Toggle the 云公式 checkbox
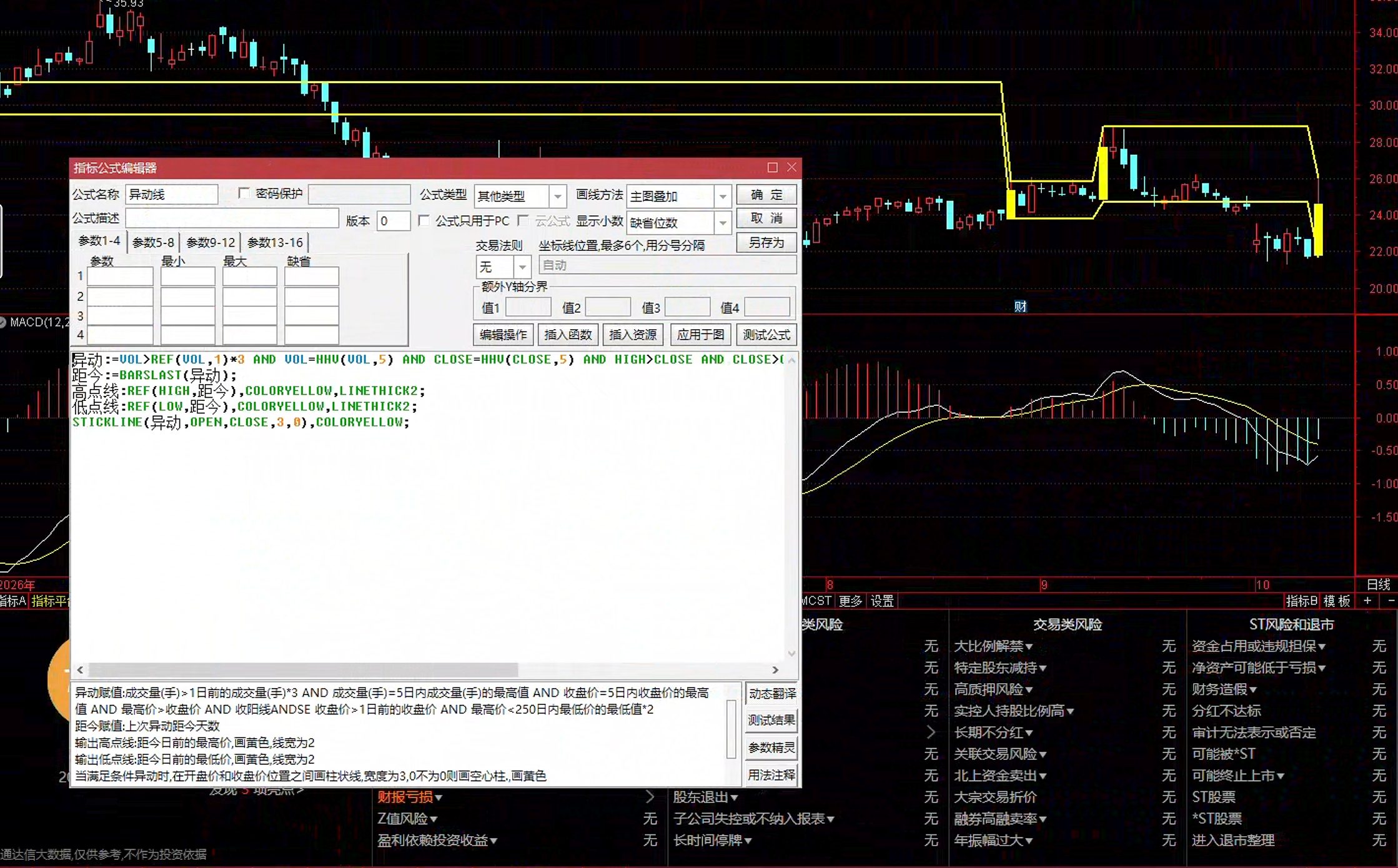Viewport: 1398px width, 868px height. point(523,220)
